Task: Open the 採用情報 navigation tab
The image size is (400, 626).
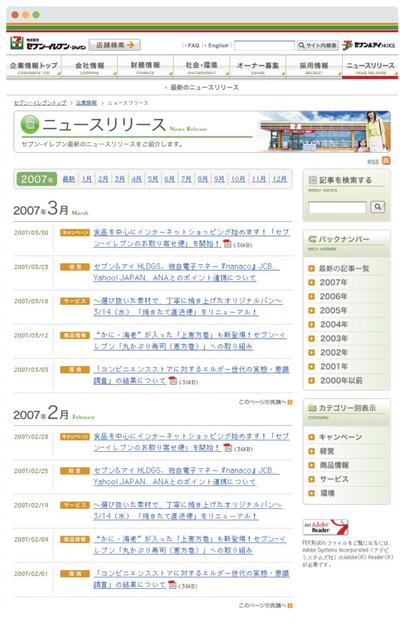Action: tap(314, 67)
